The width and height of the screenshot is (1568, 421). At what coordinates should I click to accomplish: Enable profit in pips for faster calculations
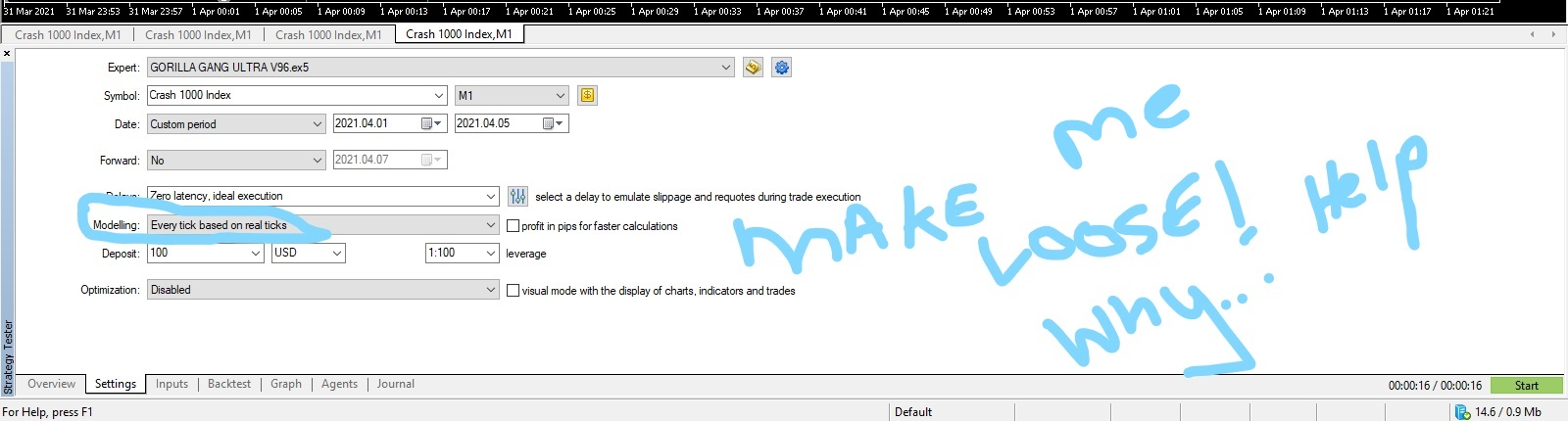tap(513, 225)
